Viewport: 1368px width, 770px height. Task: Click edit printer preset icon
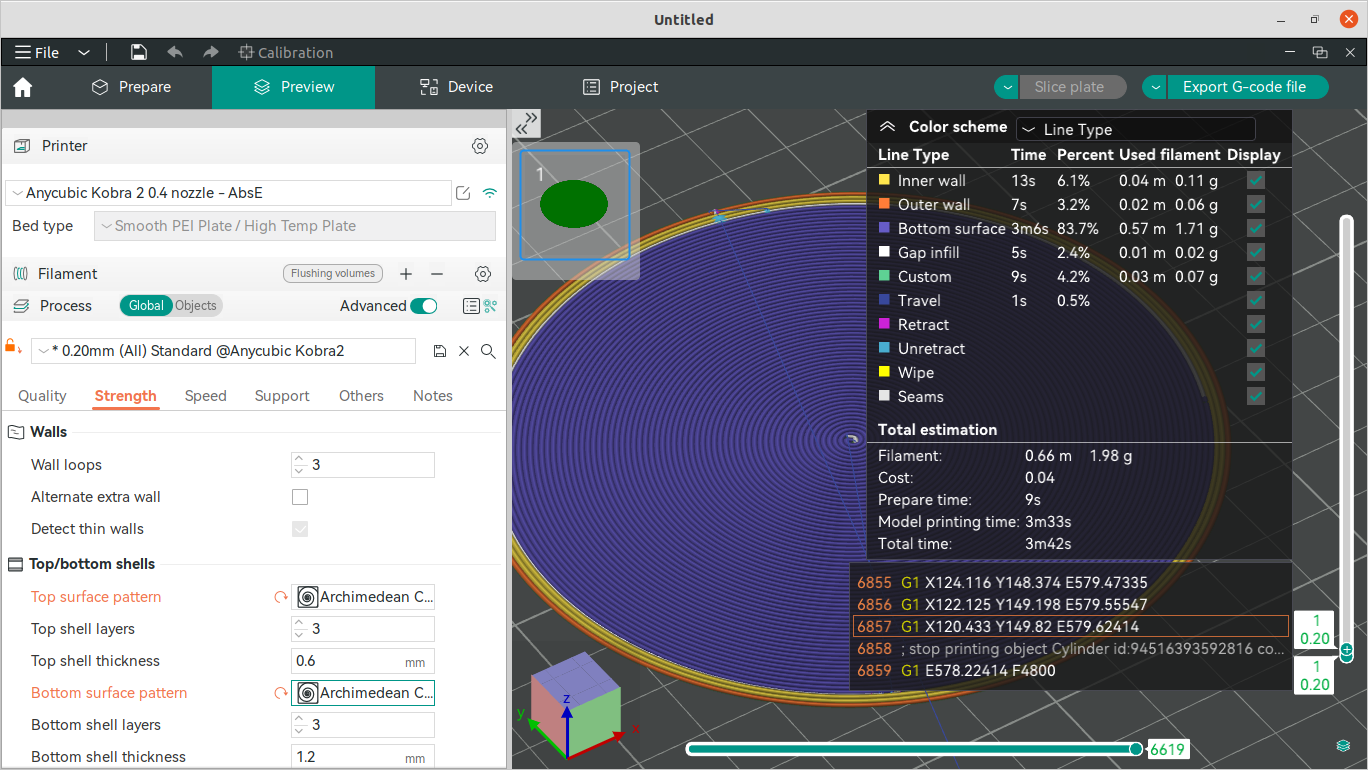[x=463, y=193]
